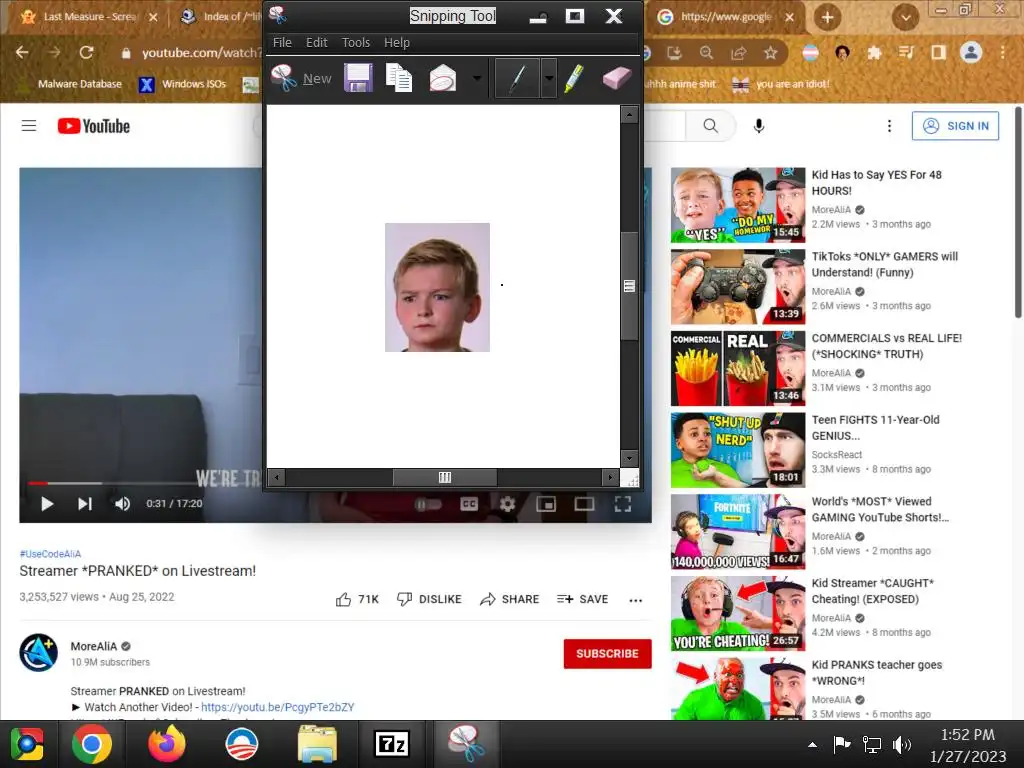Click the SUBSCRIBE button
This screenshot has width=1024, height=768.
pyautogui.click(x=607, y=654)
